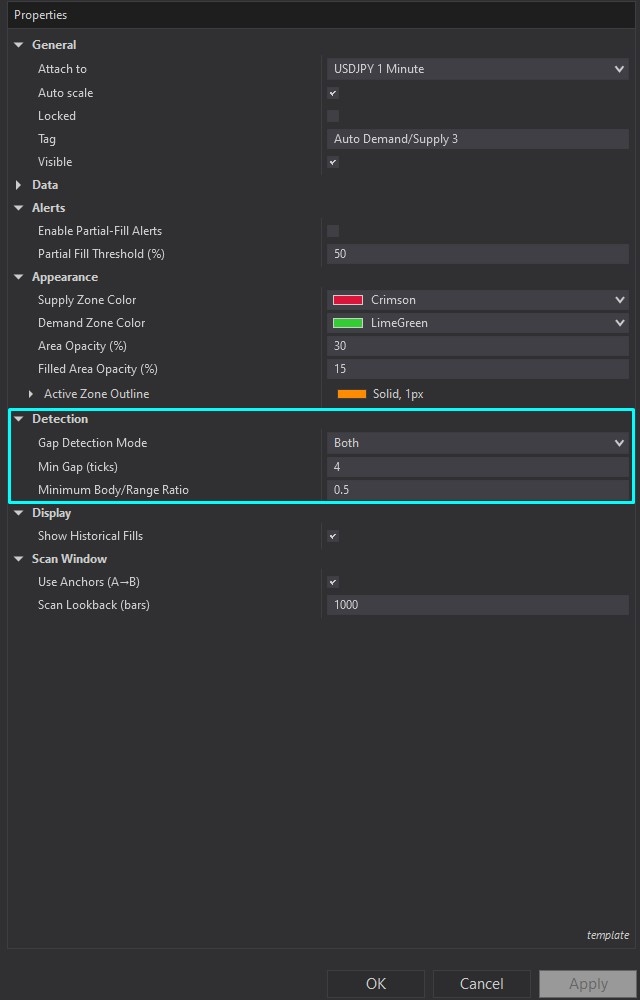Hide the object by unchecking Visible
640x1000 pixels.
(x=332, y=161)
